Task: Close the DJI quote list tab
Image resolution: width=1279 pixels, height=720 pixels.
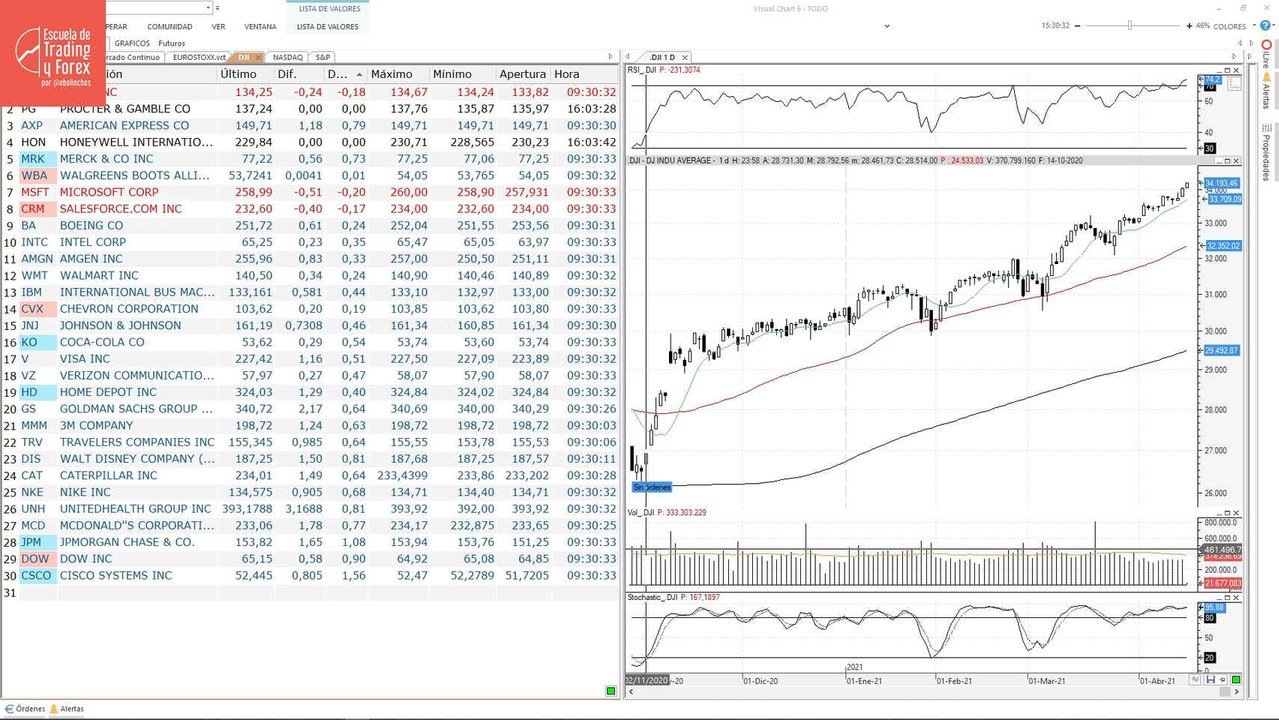Action: point(259,57)
